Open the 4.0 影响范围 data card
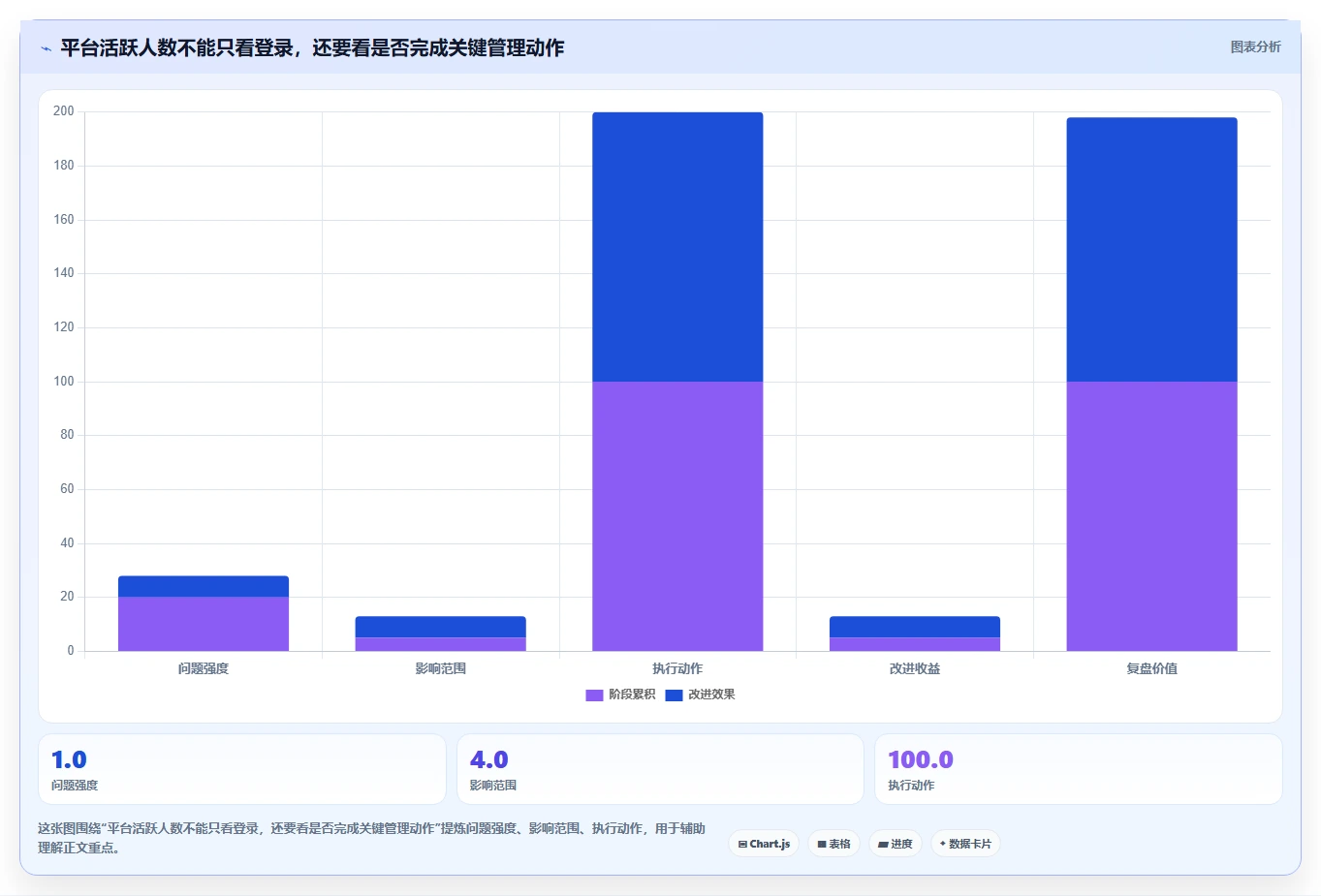 (x=660, y=769)
